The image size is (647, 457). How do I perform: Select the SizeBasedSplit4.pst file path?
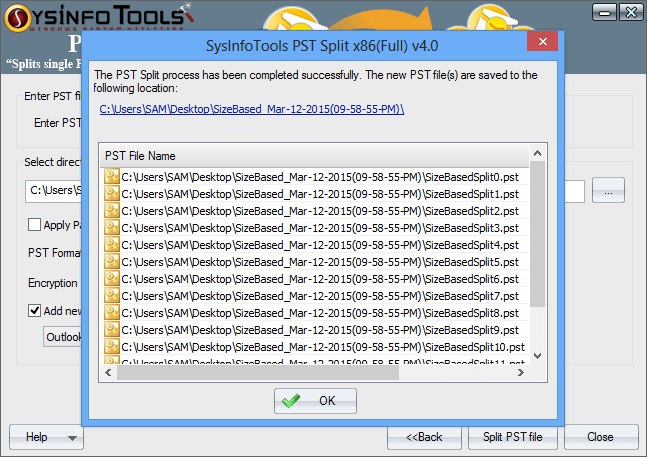(x=320, y=245)
